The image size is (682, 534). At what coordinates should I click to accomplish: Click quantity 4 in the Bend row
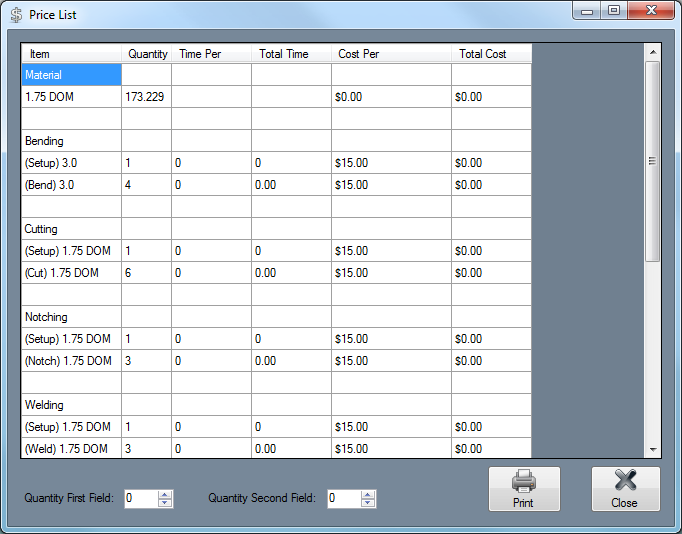pos(147,185)
